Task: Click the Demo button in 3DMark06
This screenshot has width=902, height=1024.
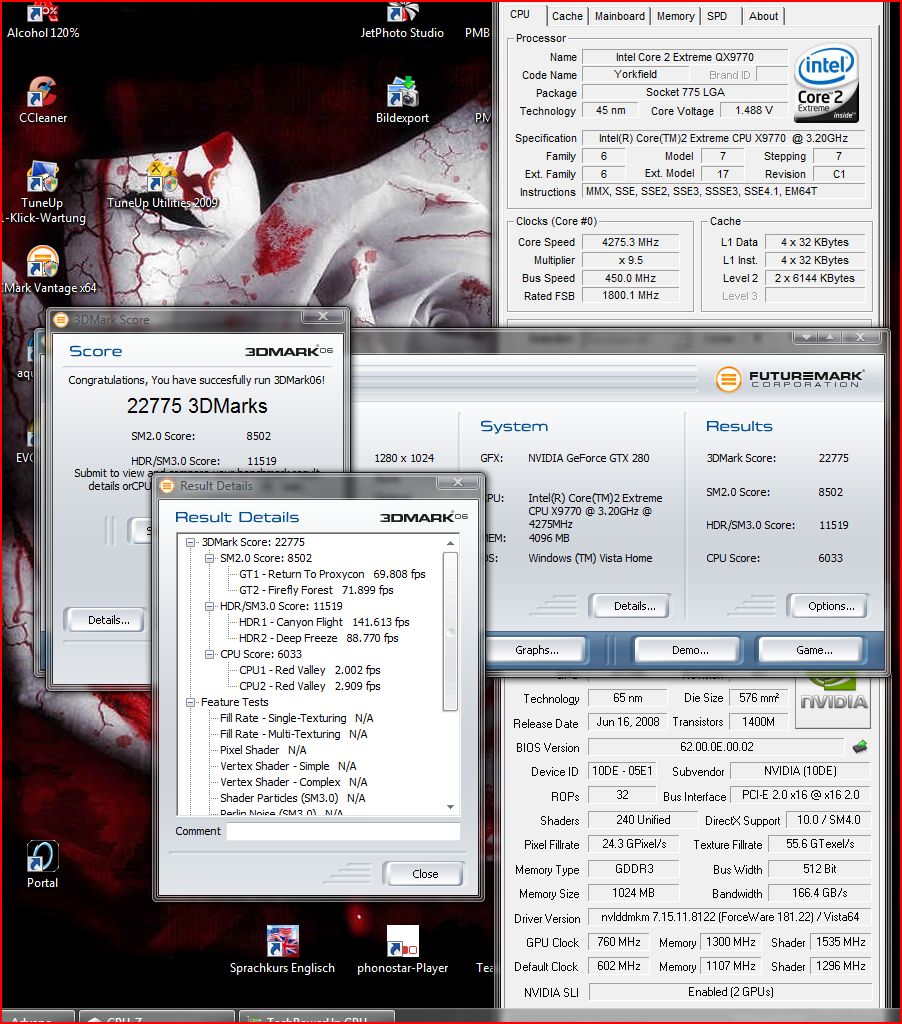Action: point(690,650)
